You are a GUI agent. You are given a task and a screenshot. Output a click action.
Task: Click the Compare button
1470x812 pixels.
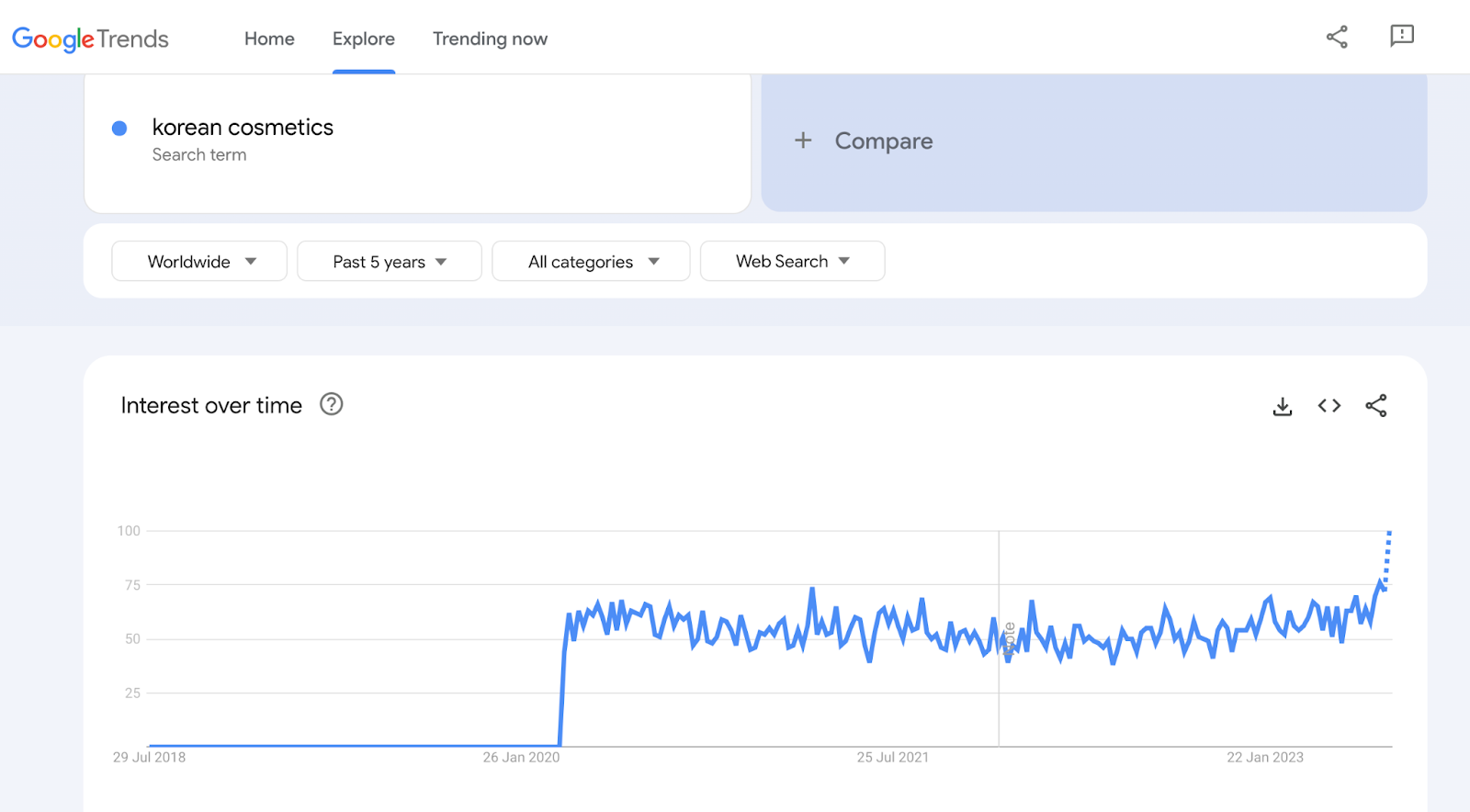click(883, 141)
